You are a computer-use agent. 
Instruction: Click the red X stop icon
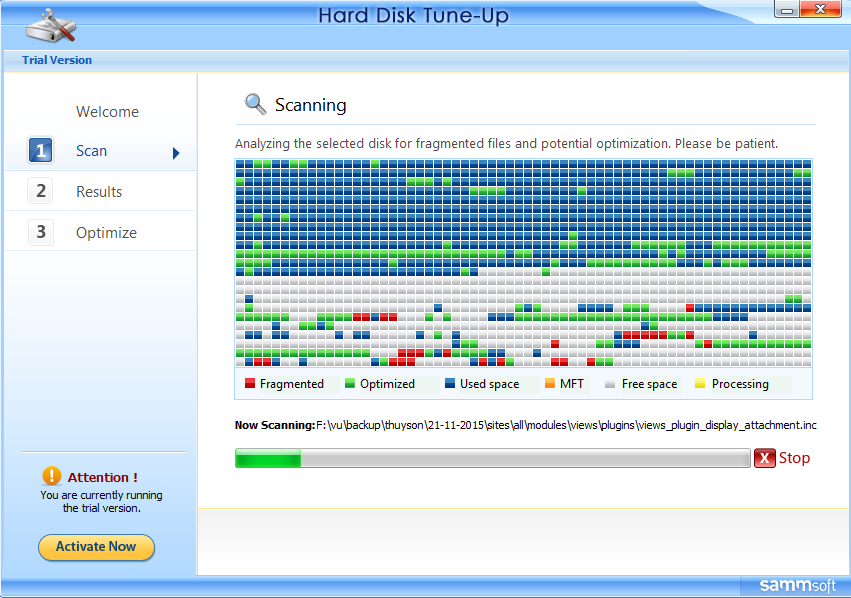point(765,458)
